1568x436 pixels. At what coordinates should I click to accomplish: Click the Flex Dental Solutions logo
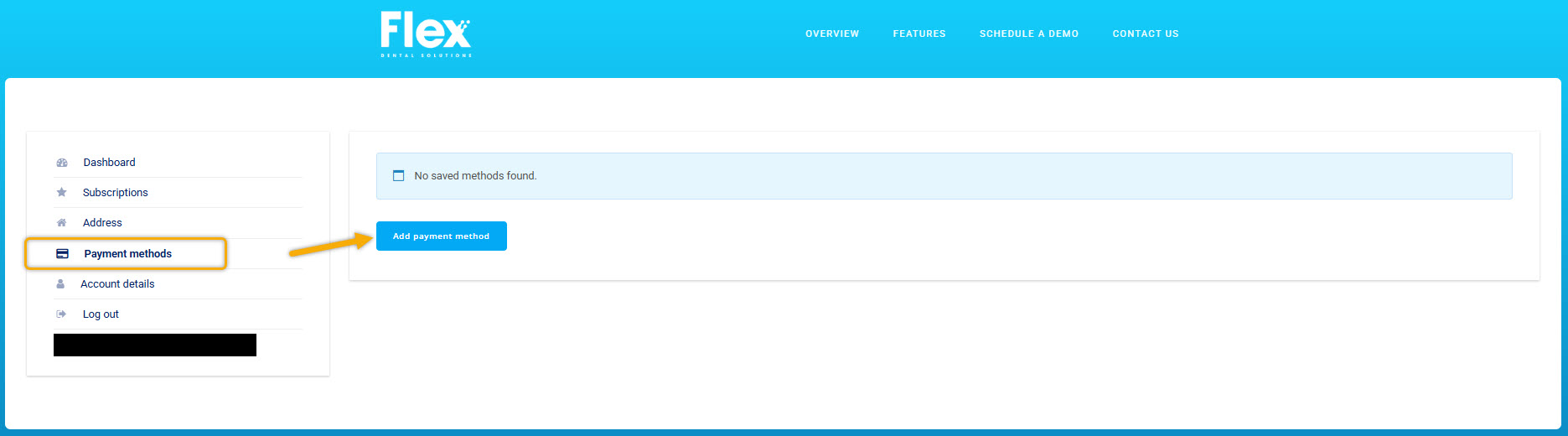tap(426, 34)
